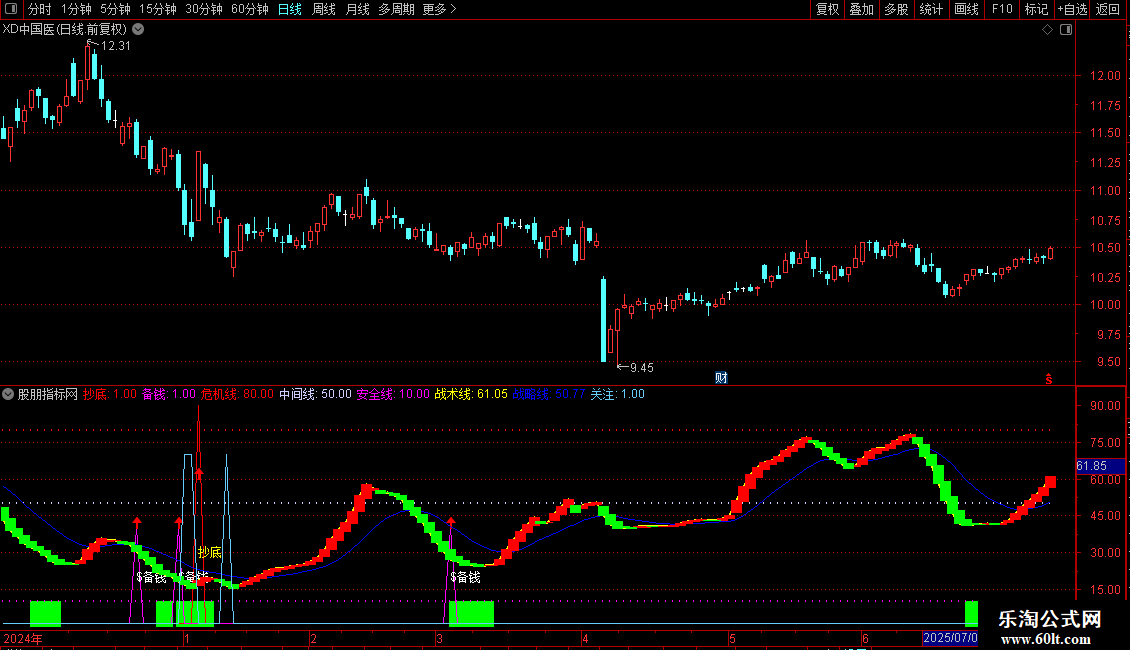Click the 返回 back button
The width and height of the screenshot is (1130, 650).
pyautogui.click(x=1108, y=9)
